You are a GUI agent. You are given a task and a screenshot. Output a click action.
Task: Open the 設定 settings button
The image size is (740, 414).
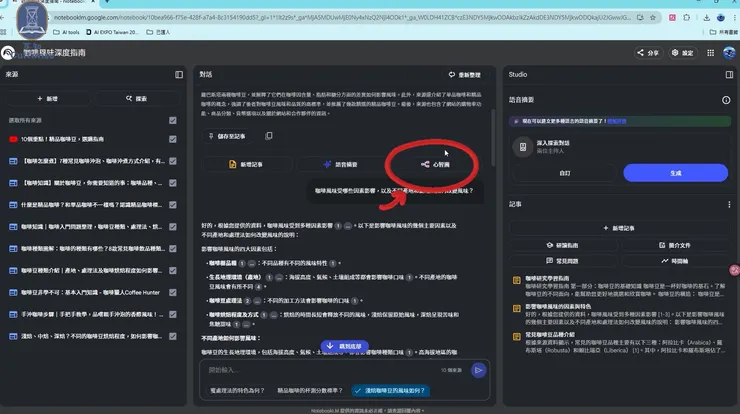point(683,53)
